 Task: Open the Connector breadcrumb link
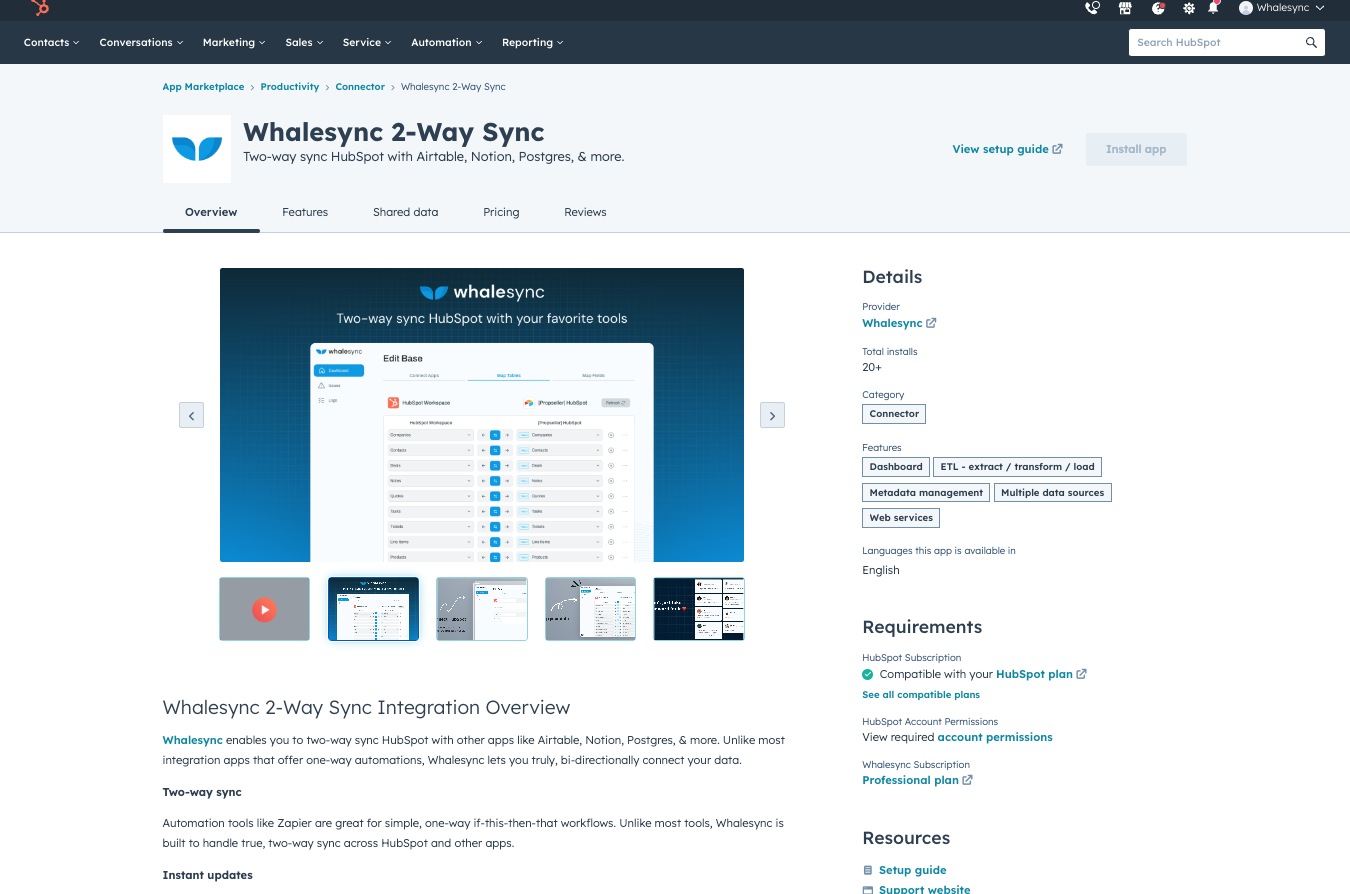360,87
